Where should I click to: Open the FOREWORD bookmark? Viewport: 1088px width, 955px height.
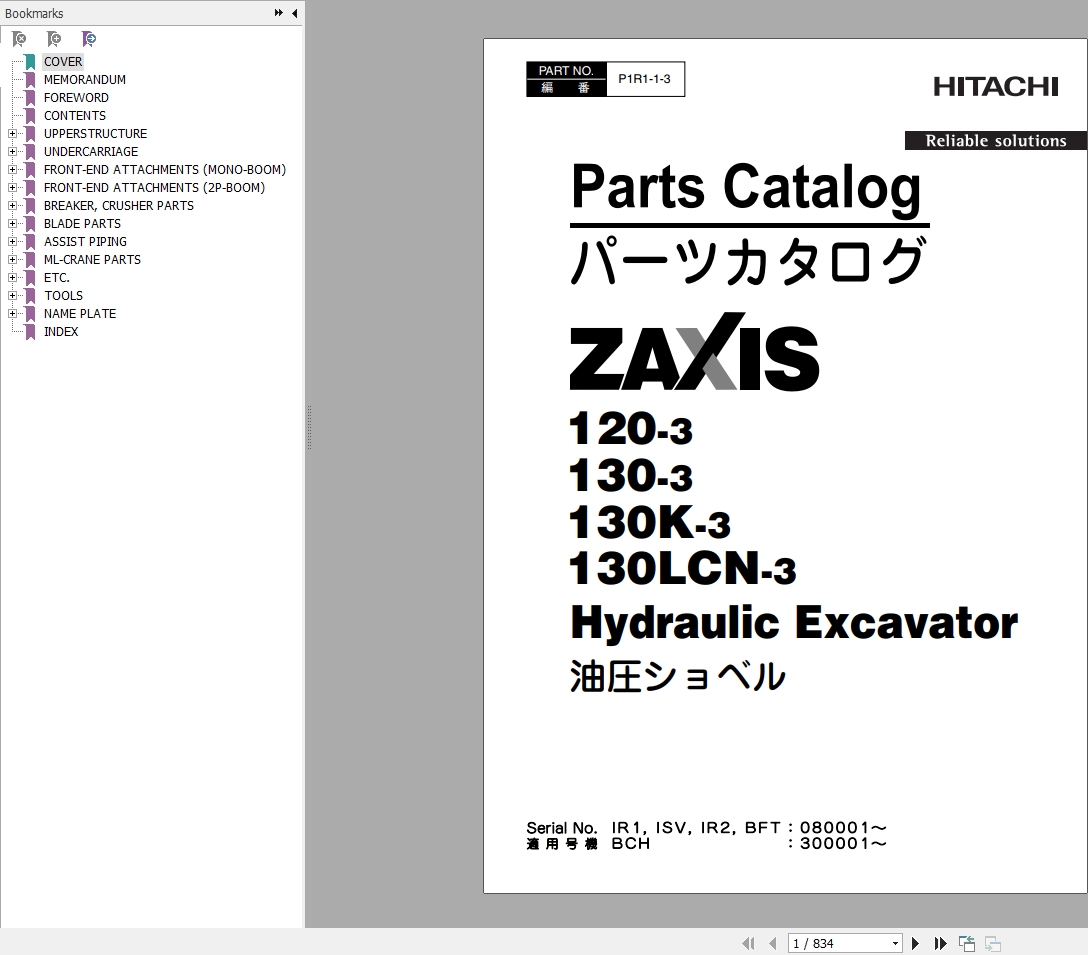[x=76, y=98]
